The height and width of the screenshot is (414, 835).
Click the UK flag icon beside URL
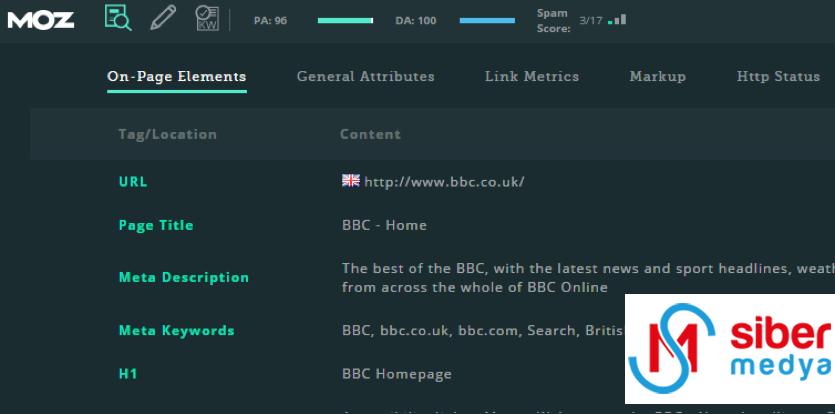(x=351, y=181)
